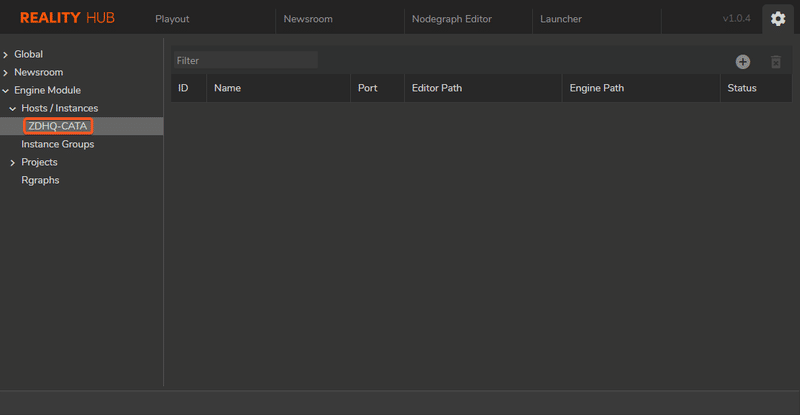Expand the Newsroom chevron in the sidebar
800x415 pixels.
click(x=6, y=72)
